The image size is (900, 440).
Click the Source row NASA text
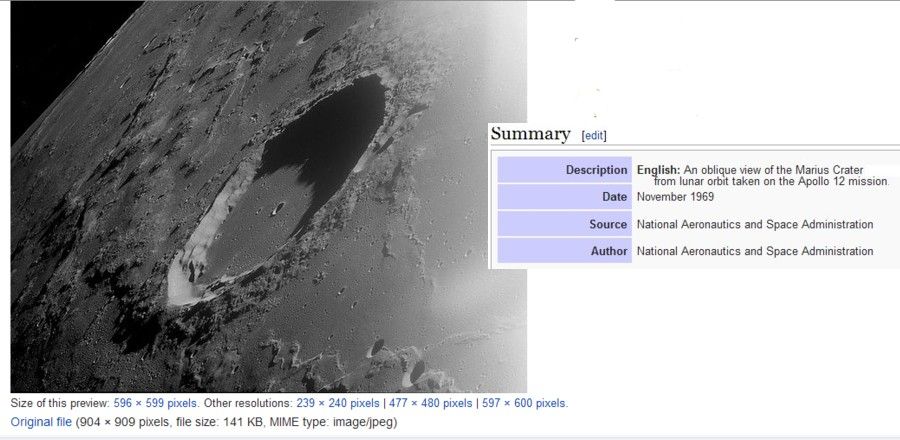(755, 224)
